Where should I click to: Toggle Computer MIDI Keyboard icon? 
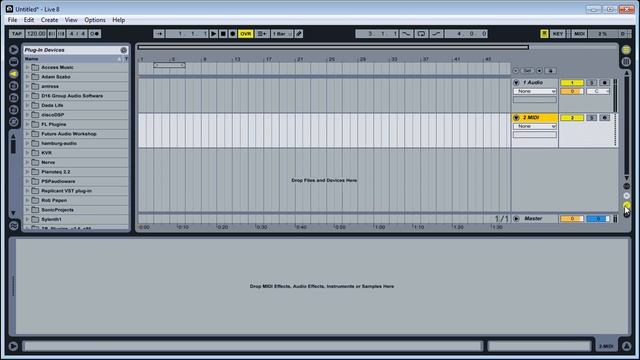pos(544,34)
